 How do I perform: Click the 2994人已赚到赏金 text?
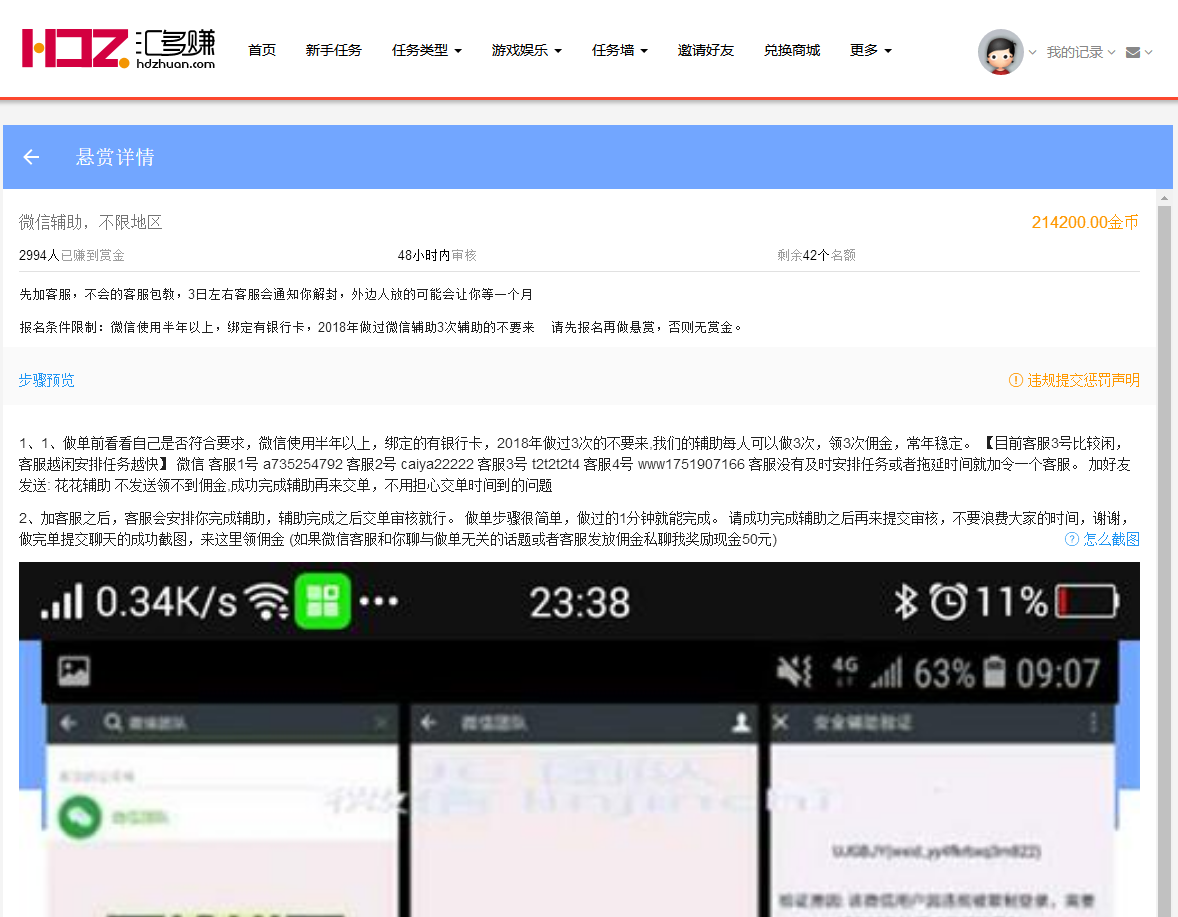71,255
